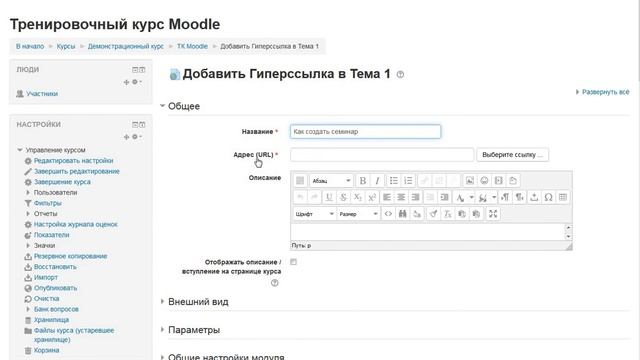Screen dimensions: 640x360
Task: Expand the Банк вопросов tree item
Action: pyautogui.click(x=28, y=309)
